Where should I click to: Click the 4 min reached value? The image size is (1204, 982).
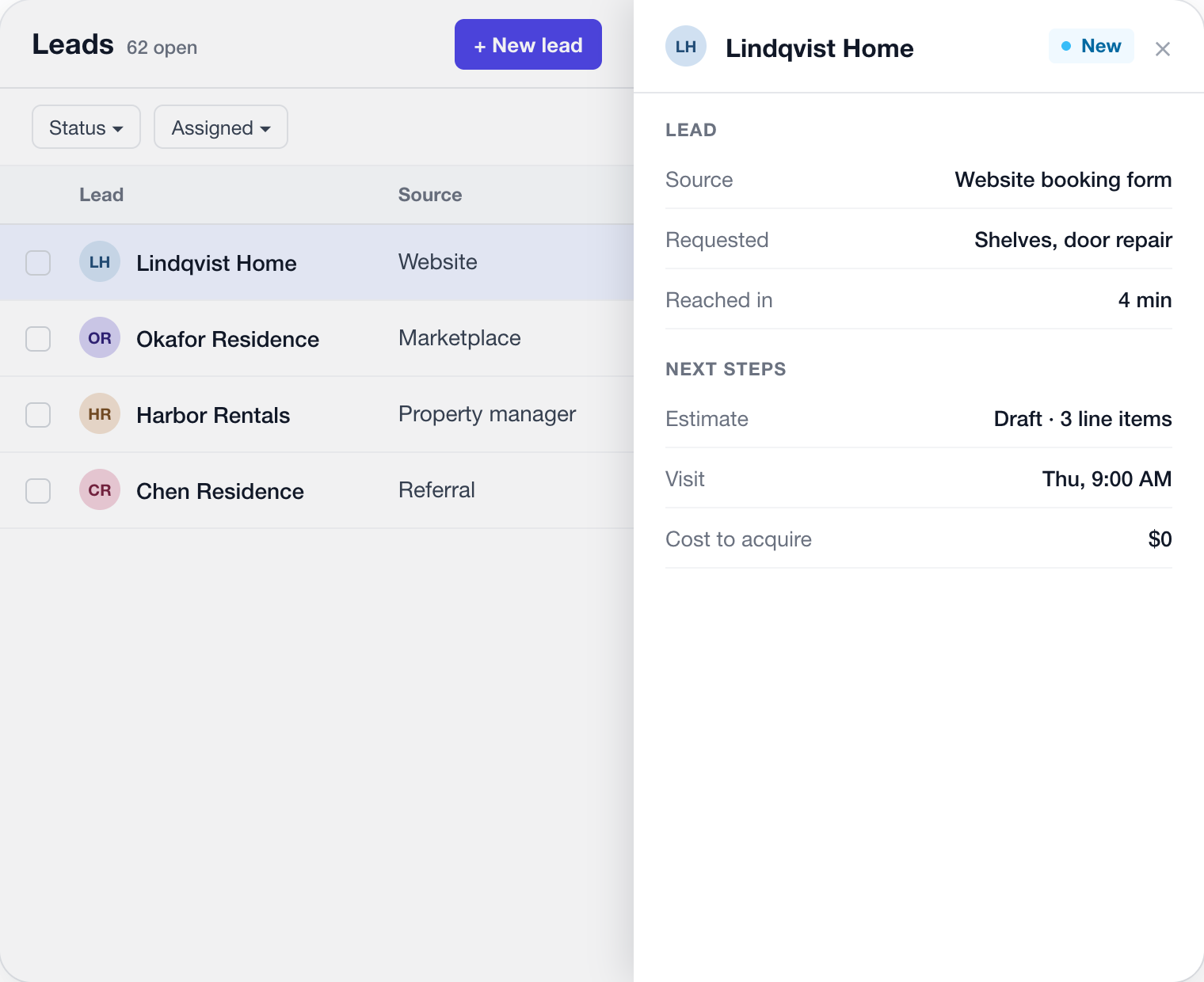coord(1145,300)
